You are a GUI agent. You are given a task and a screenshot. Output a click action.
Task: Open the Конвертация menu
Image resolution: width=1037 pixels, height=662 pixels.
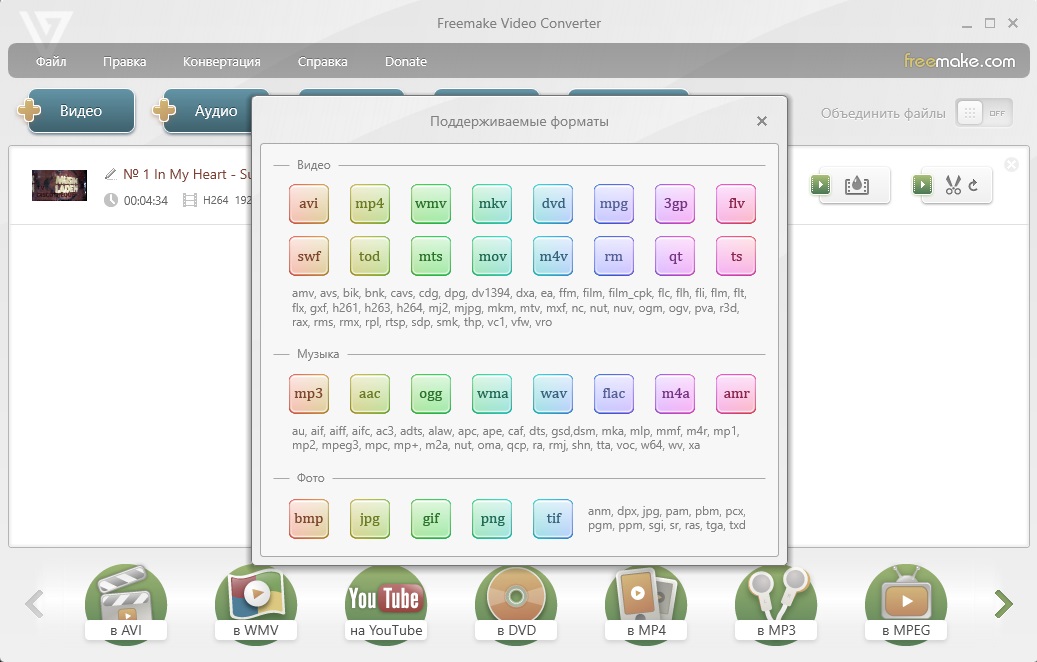pyautogui.click(x=221, y=62)
